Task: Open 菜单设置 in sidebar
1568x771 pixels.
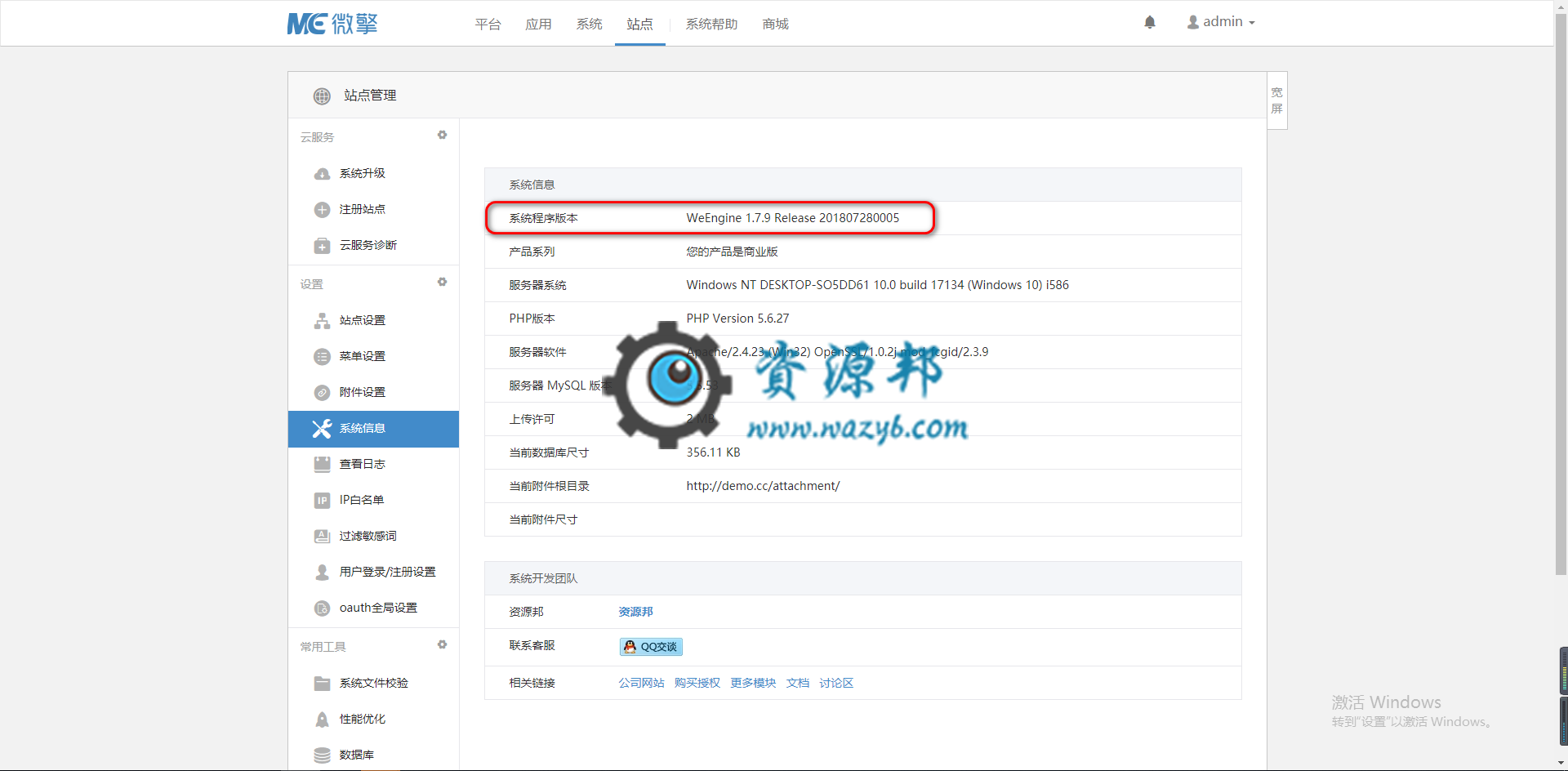Action: tap(362, 356)
